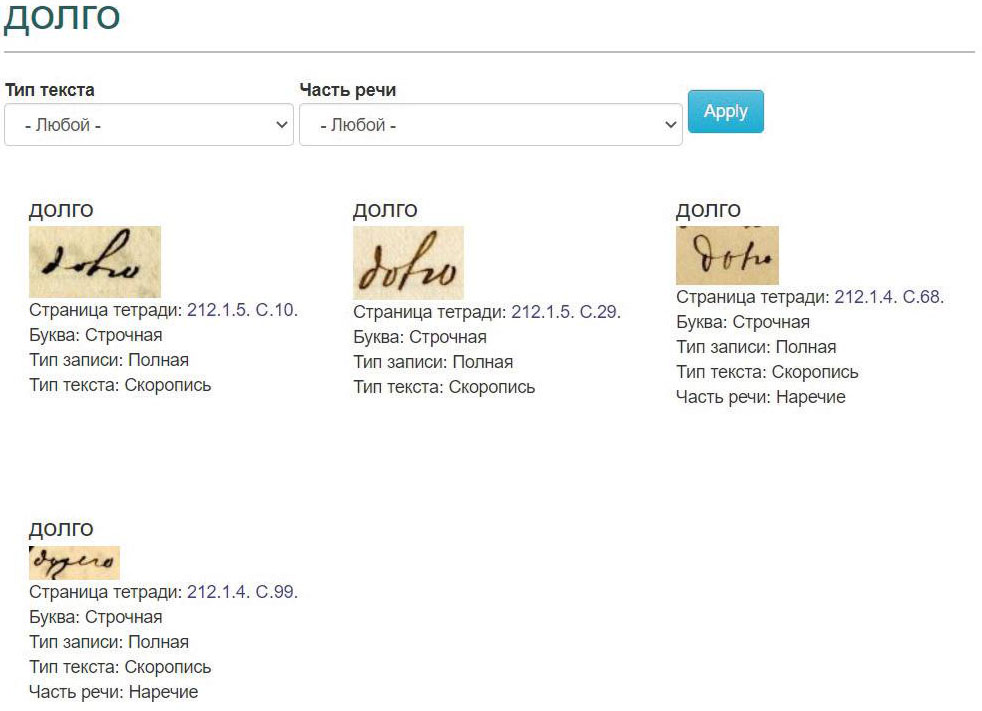Go to the 212.1.4. С.68. notebook page
This screenshot has height=711, width=982.
(x=889, y=297)
